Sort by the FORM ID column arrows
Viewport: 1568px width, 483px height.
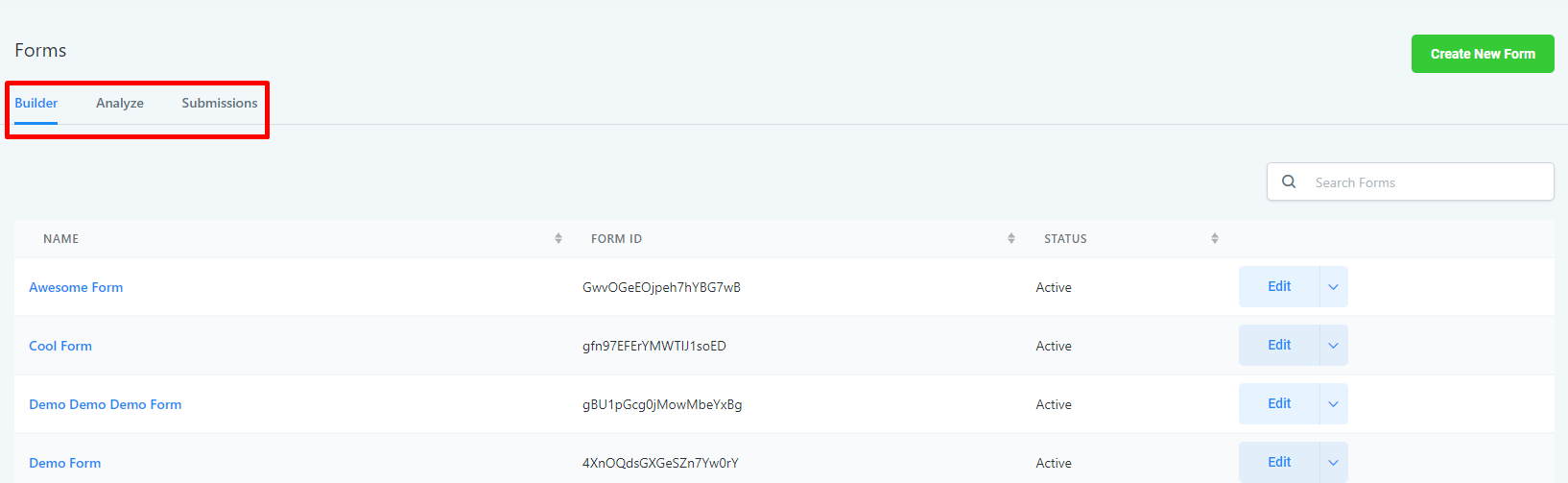[1011, 238]
